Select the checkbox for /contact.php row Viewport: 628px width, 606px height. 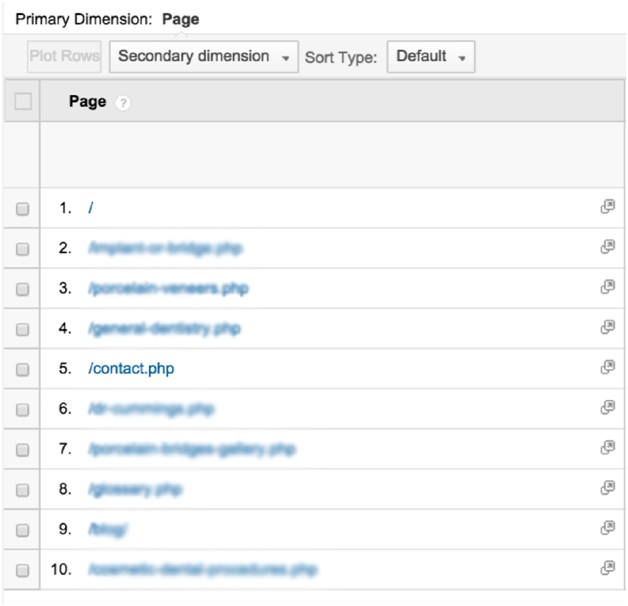(x=23, y=369)
